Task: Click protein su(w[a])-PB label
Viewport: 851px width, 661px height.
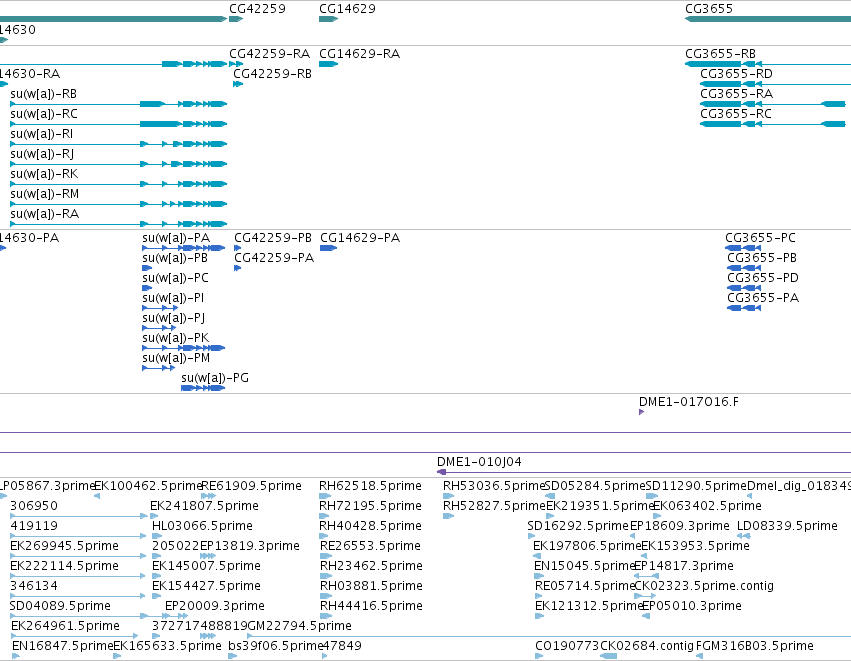Action: [175, 258]
